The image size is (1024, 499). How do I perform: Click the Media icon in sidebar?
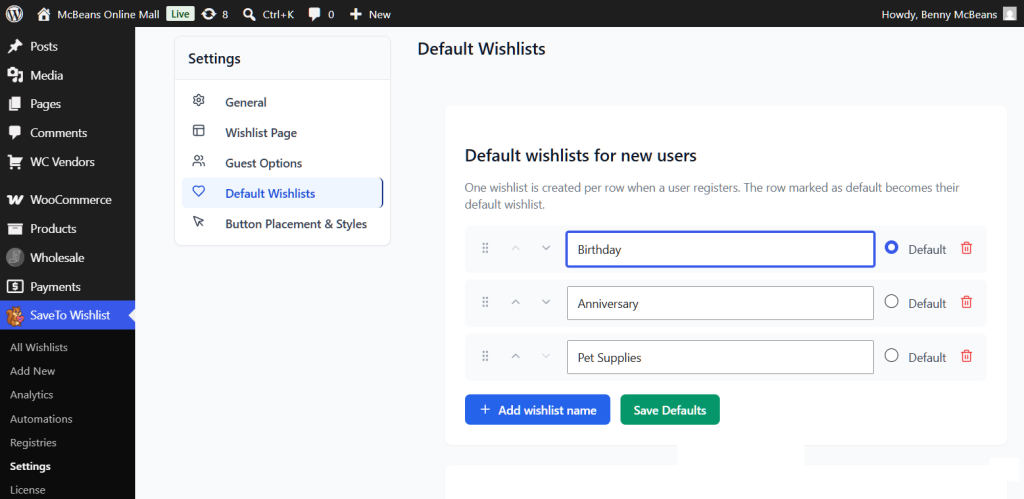[15, 75]
